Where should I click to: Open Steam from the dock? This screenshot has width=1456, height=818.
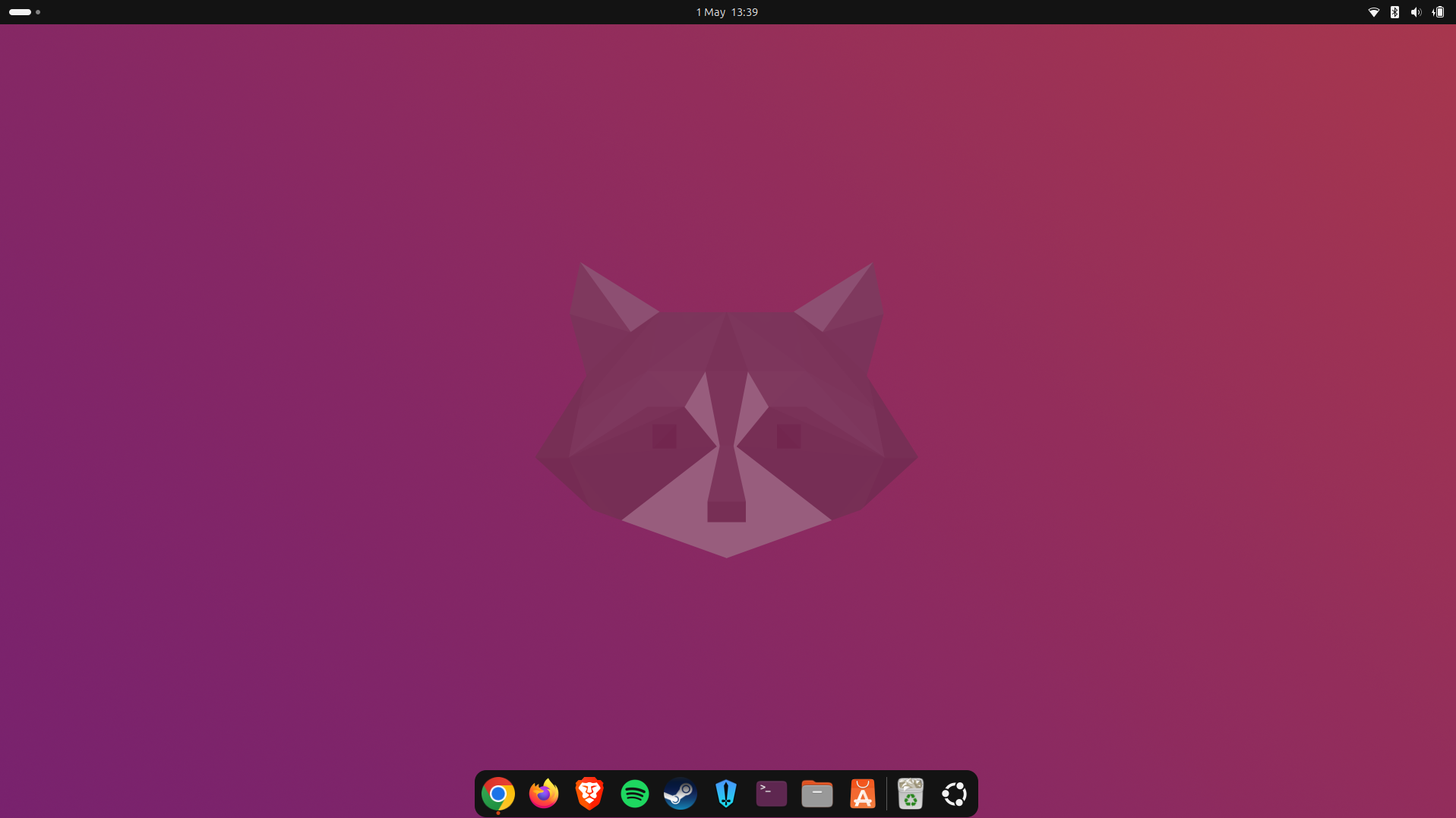pos(681,794)
